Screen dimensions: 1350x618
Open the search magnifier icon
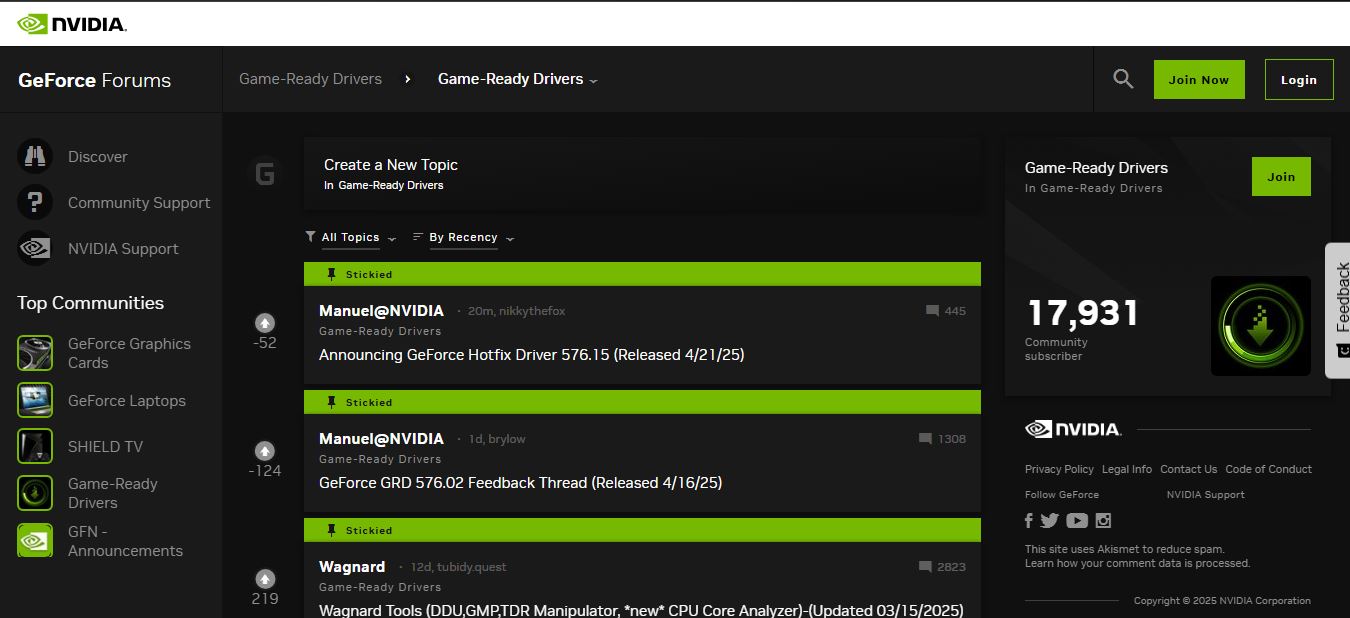1123,79
